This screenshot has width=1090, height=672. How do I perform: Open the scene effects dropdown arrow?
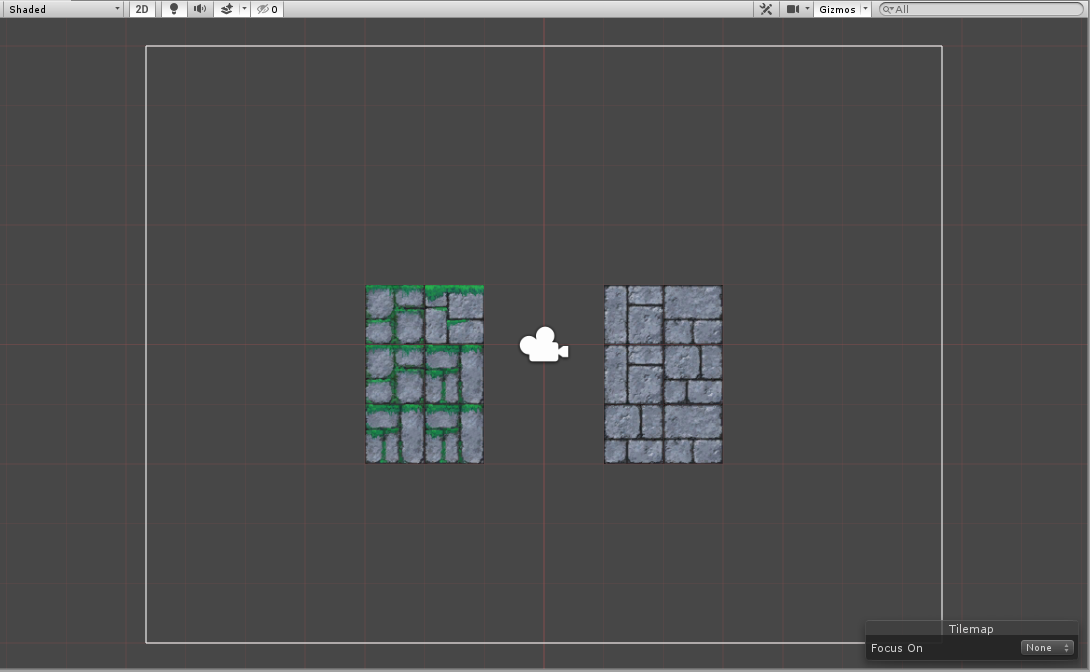[x=243, y=9]
